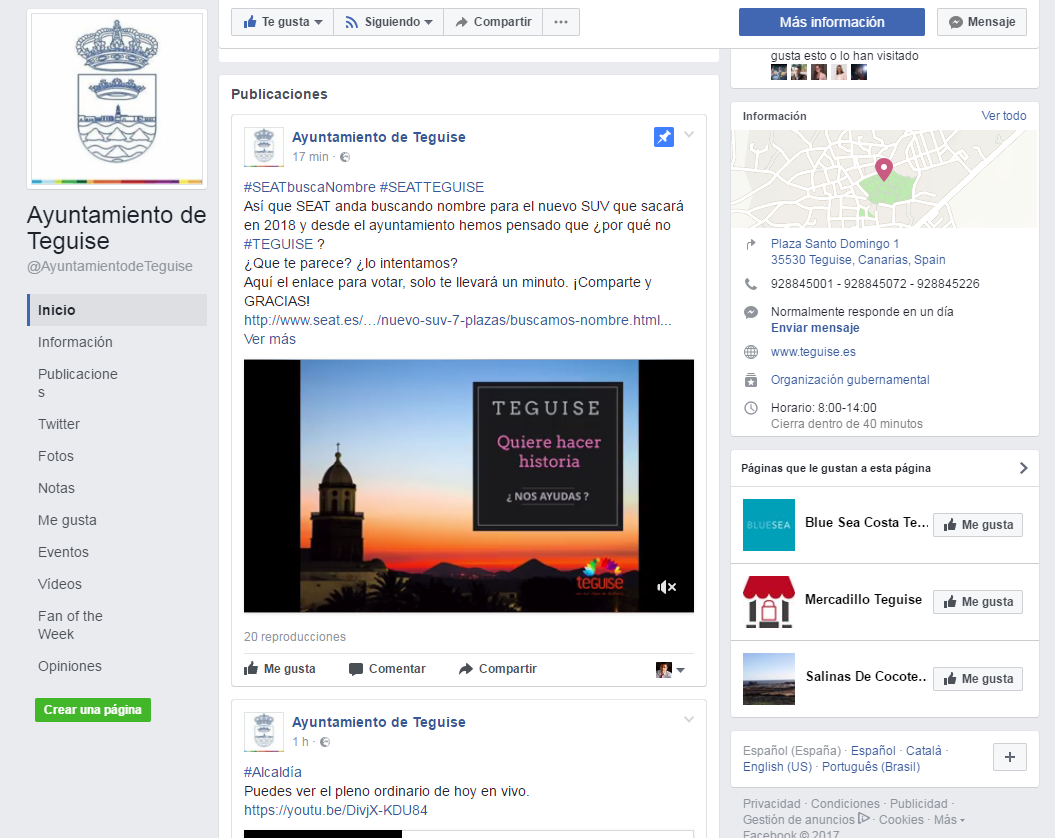
Task: Click the #SEATbuscaNombre hashtag
Action: click(x=310, y=187)
